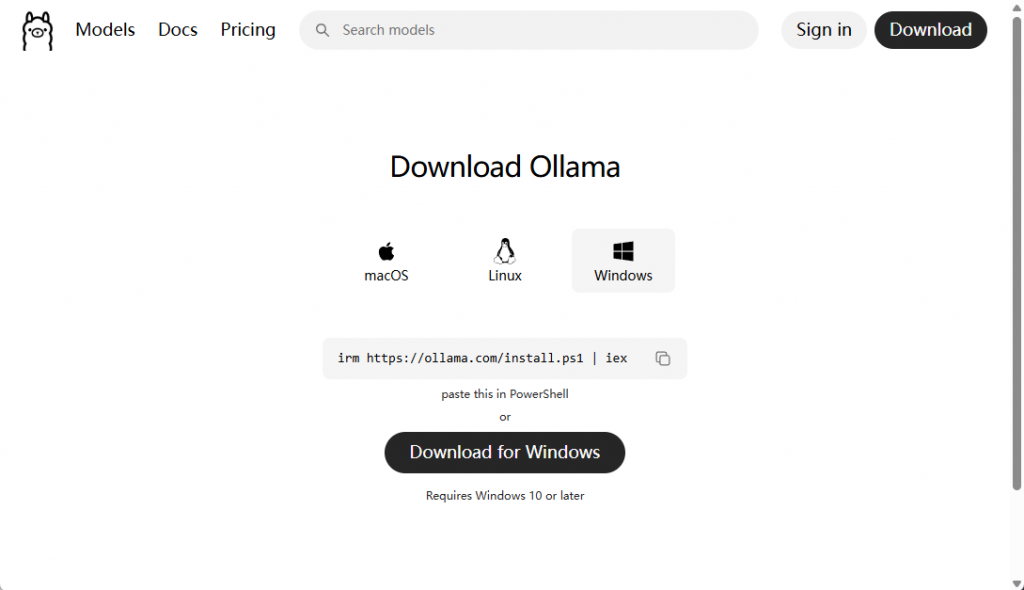1024x590 pixels.
Task: Open the Models page
Action: pyautogui.click(x=105, y=30)
